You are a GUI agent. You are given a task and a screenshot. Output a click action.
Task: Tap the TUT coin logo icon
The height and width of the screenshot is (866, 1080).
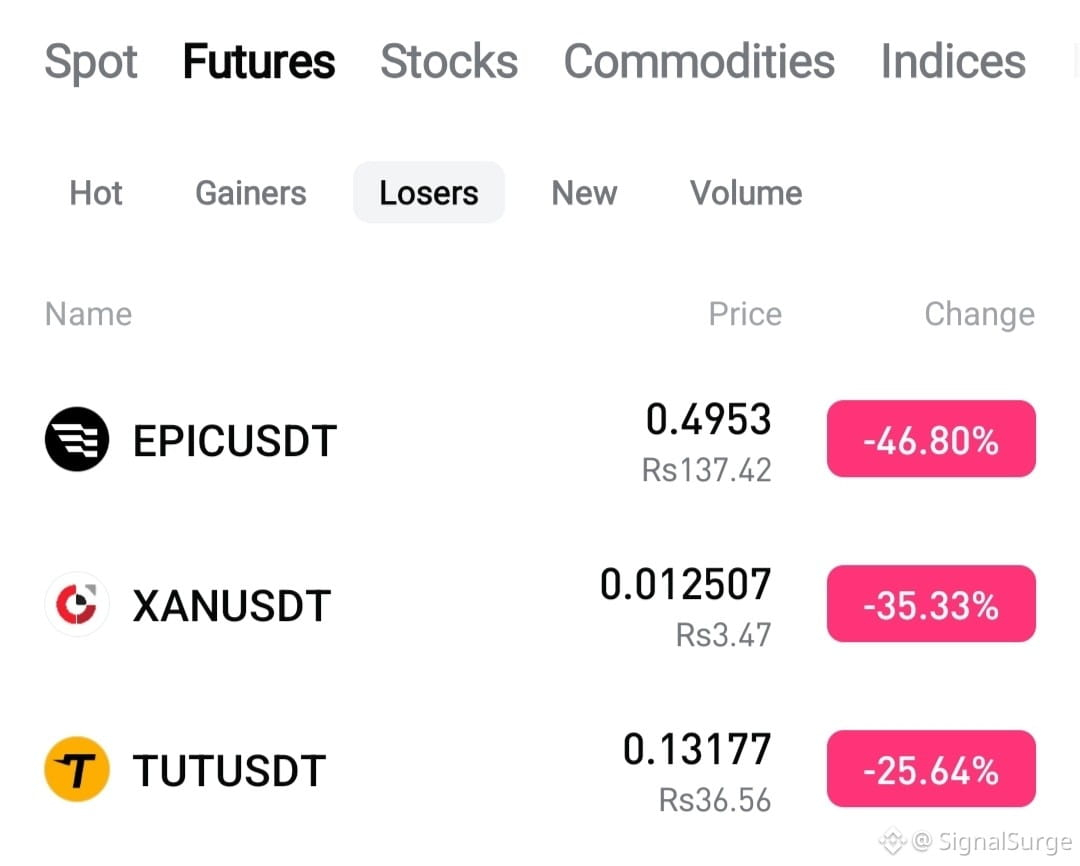(x=76, y=769)
